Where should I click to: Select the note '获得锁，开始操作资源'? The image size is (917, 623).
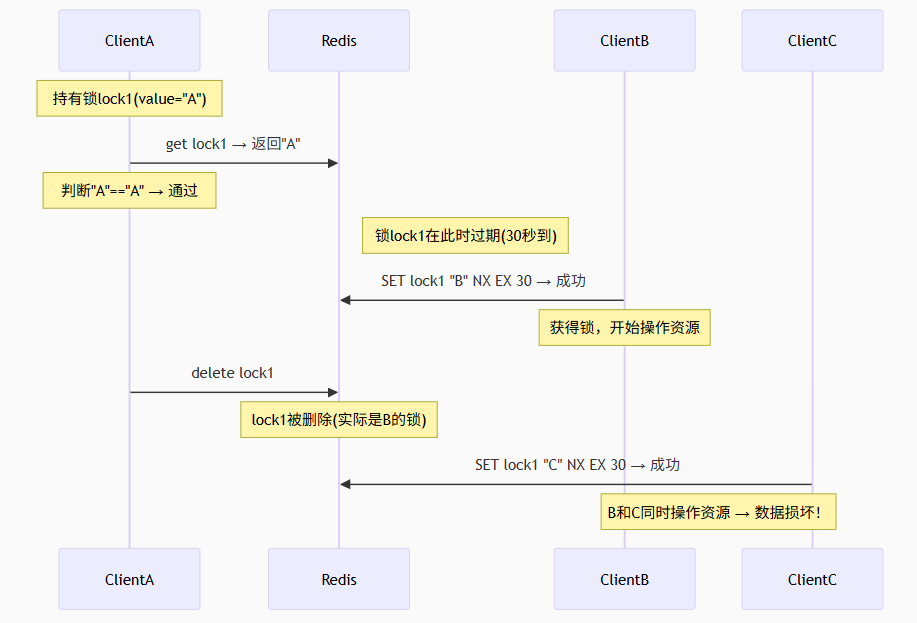[x=624, y=327]
